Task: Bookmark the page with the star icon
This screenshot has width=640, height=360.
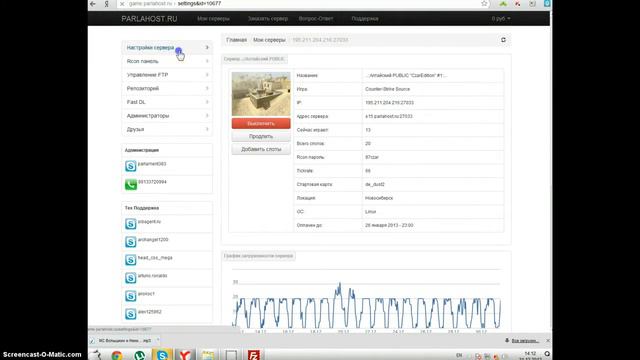Action: point(484,3)
